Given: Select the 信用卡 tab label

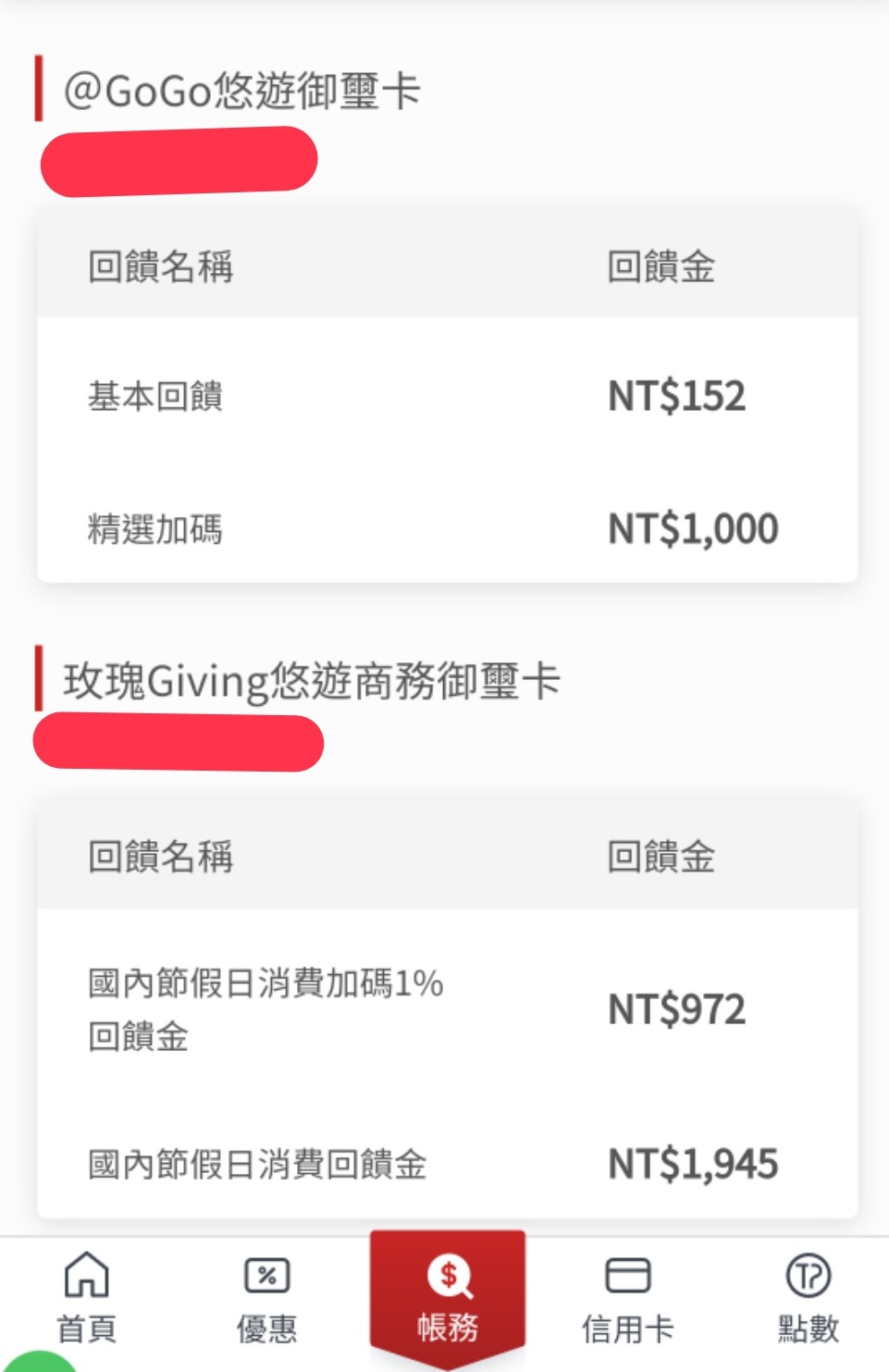Looking at the screenshot, I should 627,1329.
